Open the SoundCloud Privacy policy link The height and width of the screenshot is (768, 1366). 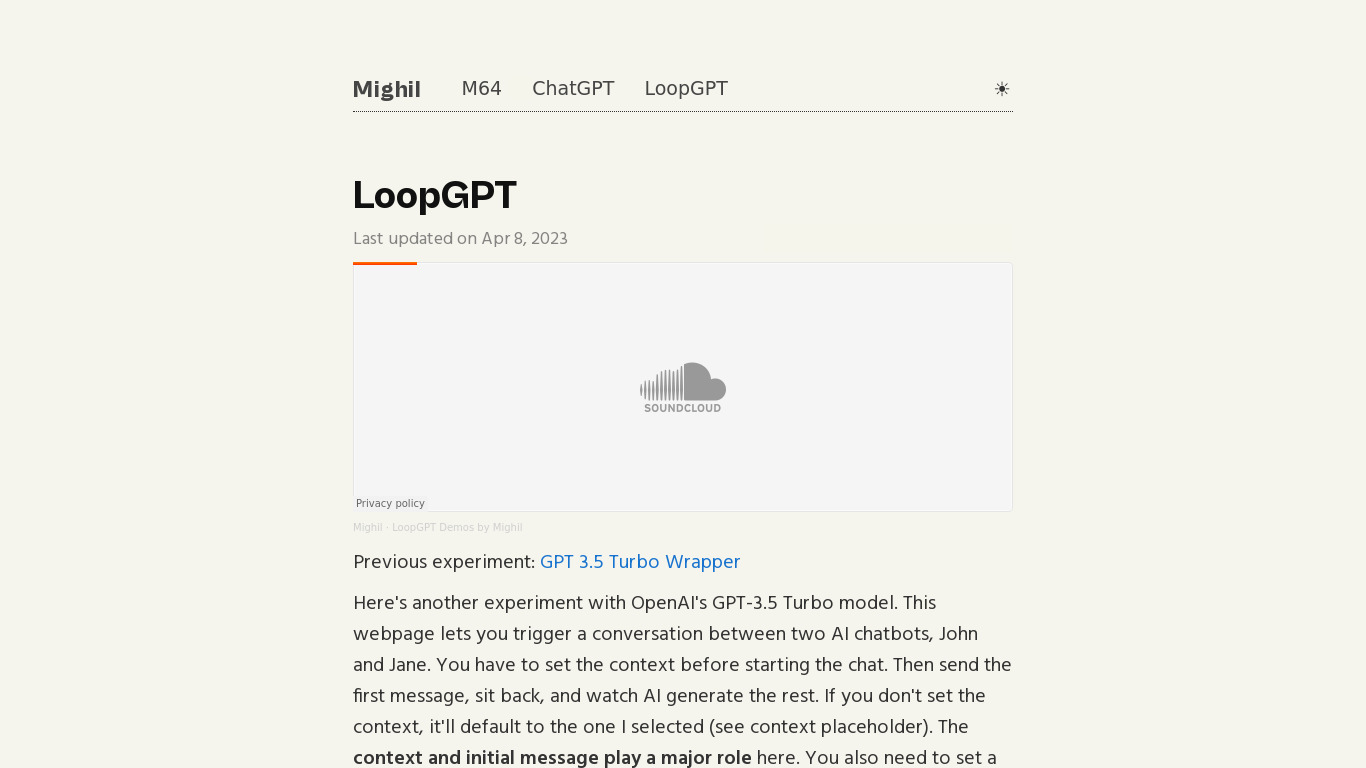point(390,503)
